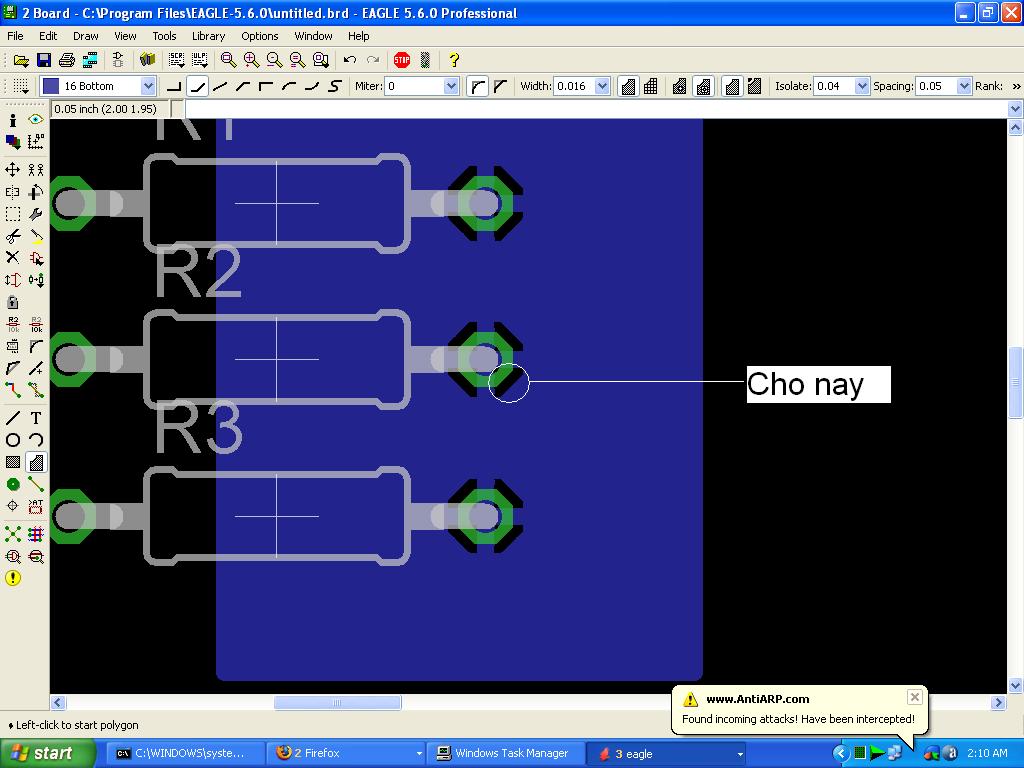Open the grid settings icon dropdown
This screenshot has height=768, width=1024.
[21, 86]
